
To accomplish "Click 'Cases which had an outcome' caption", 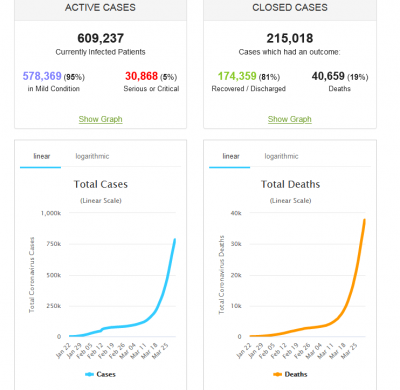I will click(x=289, y=52).
